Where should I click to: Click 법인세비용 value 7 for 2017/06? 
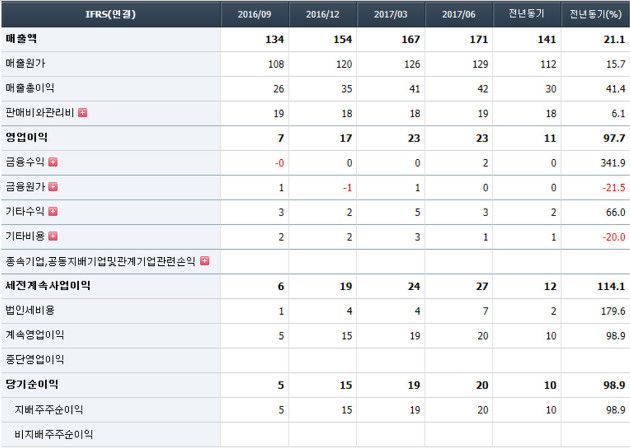(485, 311)
